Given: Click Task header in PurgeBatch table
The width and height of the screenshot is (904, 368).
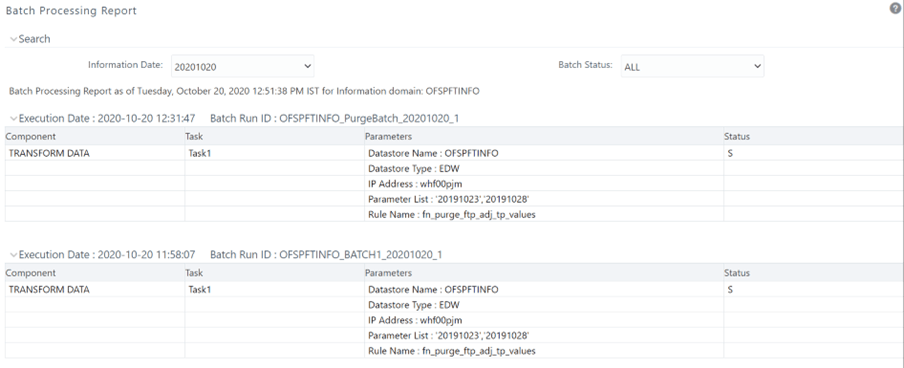Looking at the screenshot, I should [194, 137].
